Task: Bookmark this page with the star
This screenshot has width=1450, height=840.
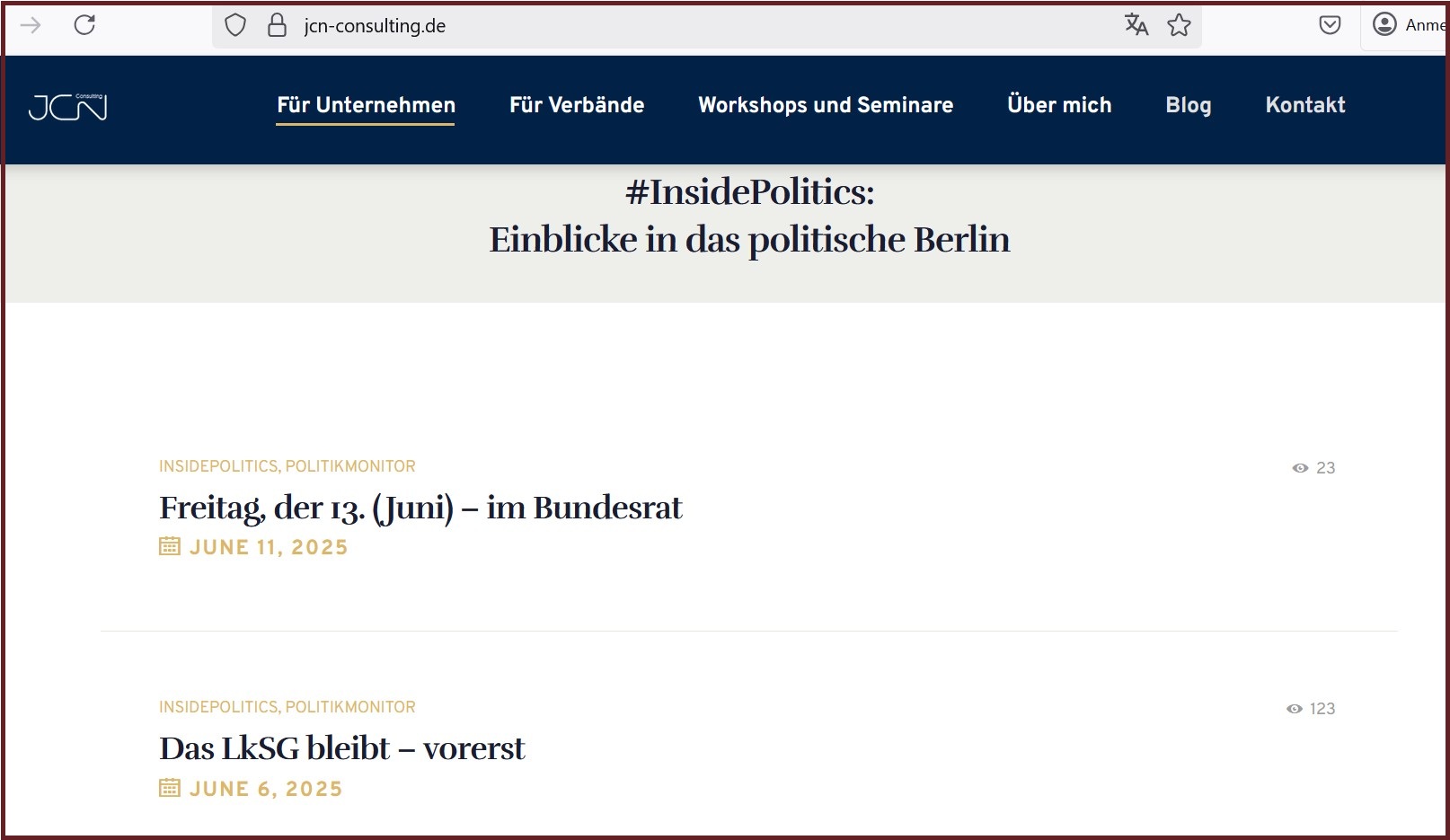Action: (1179, 25)
